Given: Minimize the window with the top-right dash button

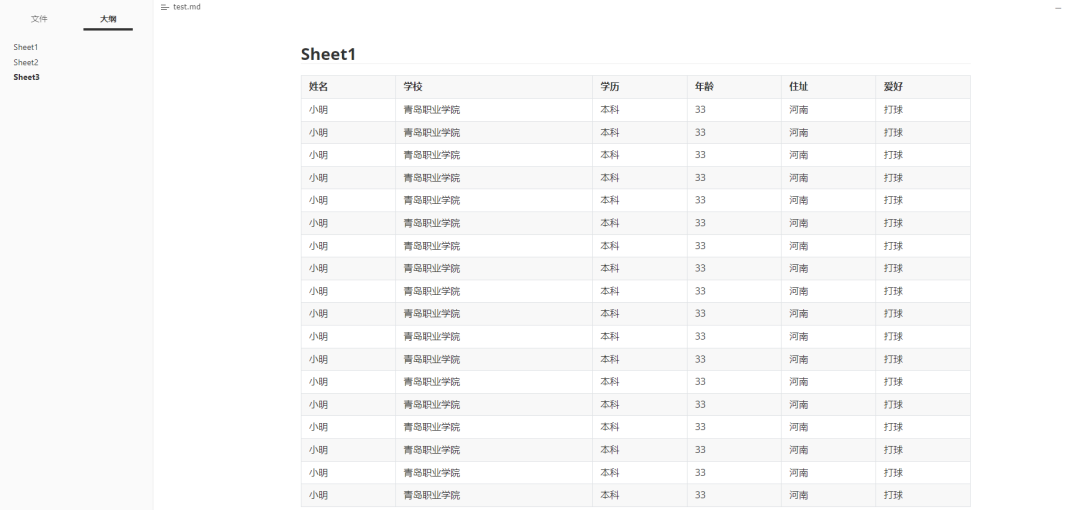Looking at the screenshot, I should tap(1059, 8).
